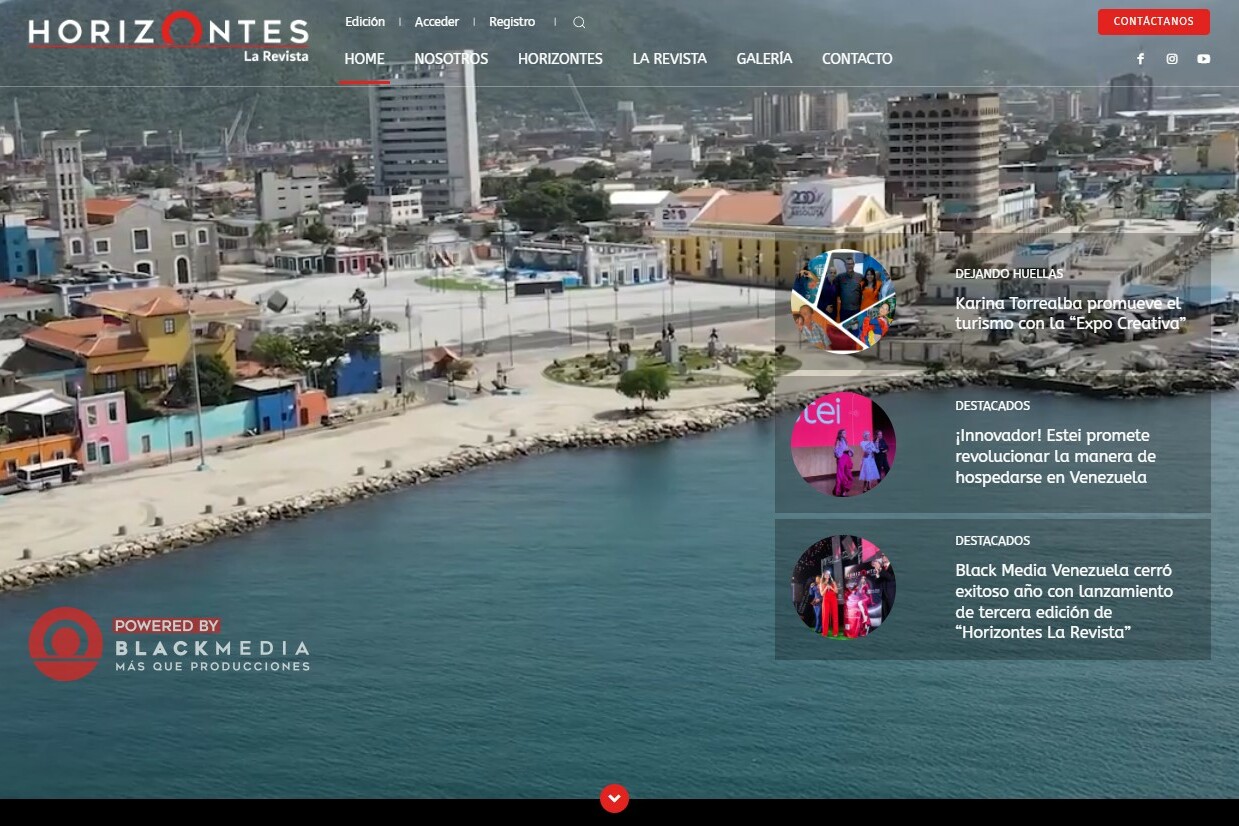This screenshot has width=1239, height=826.
Task: Click the Estei article circular thumbnail
Action: click(x=843, y=444)
